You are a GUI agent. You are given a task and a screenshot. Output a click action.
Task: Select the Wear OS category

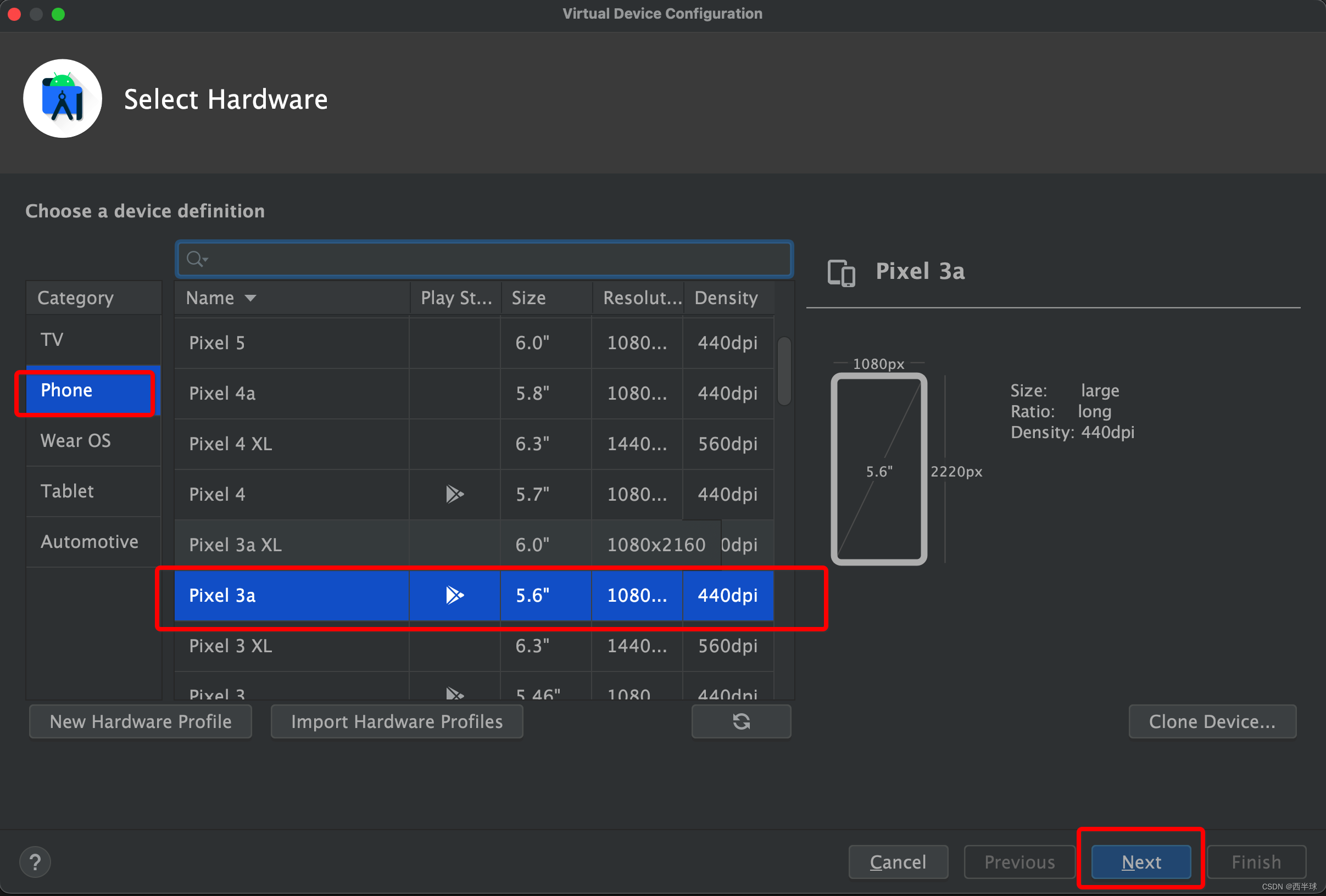click(75, 440)
